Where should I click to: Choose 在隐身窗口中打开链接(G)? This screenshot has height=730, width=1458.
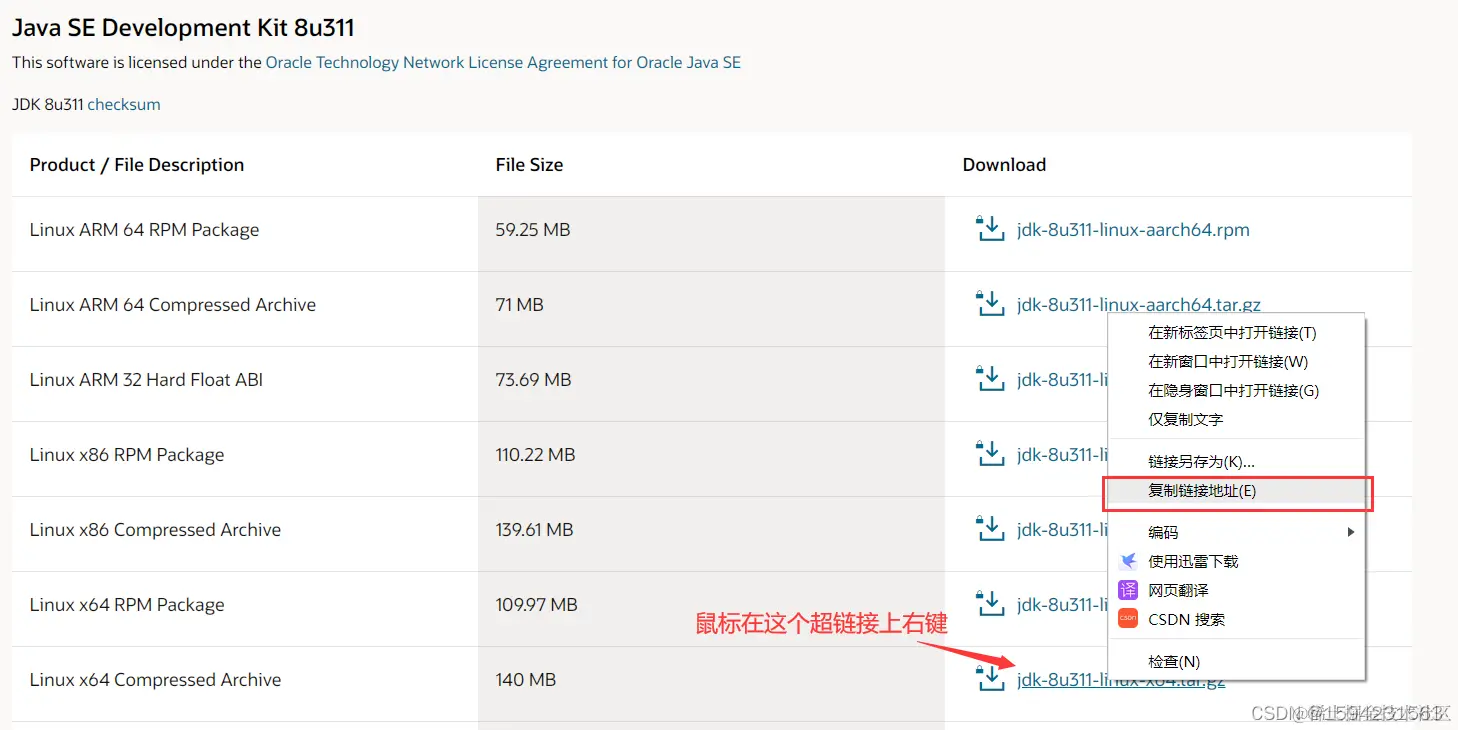[1236, 391]
